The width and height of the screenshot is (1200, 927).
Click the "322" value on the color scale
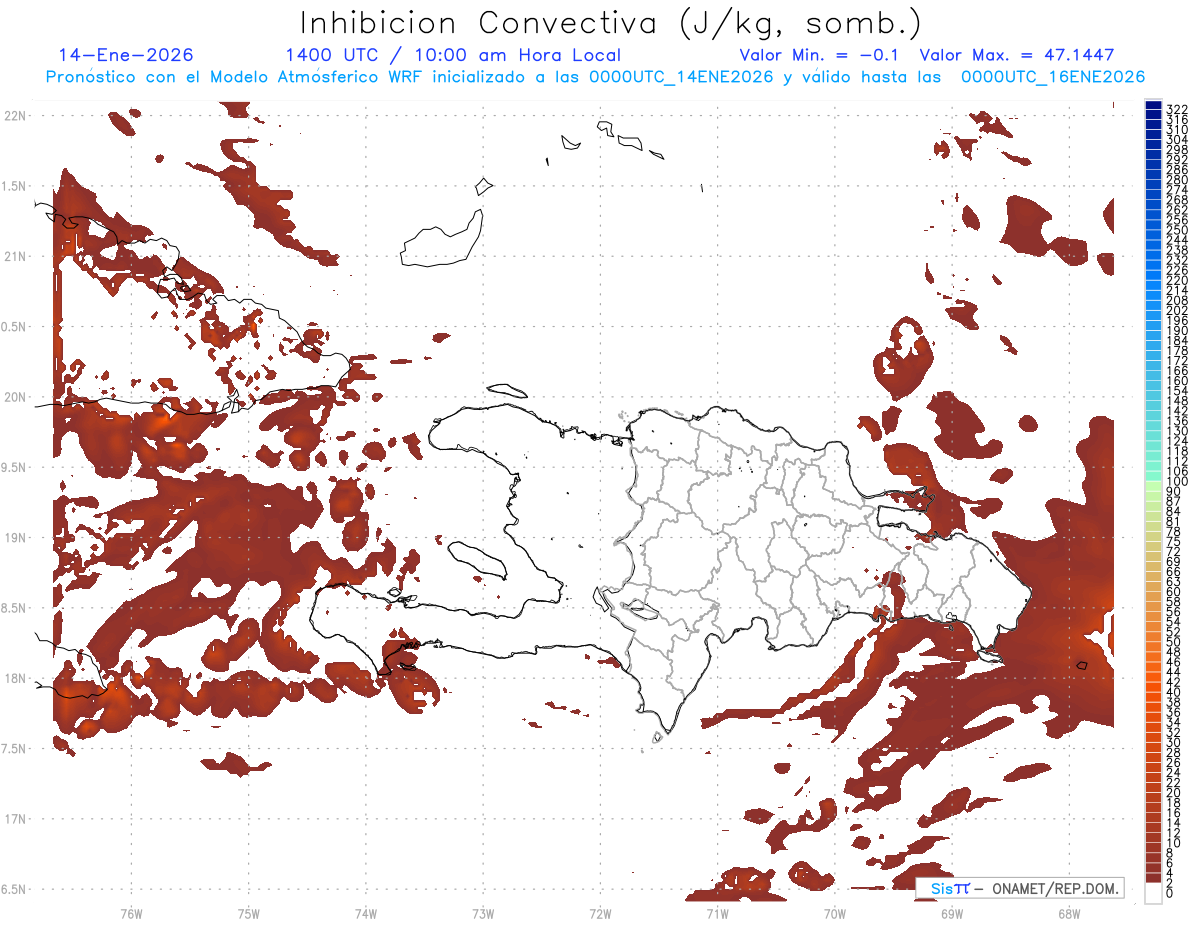pyautogui.click(x=1177, y=109)
